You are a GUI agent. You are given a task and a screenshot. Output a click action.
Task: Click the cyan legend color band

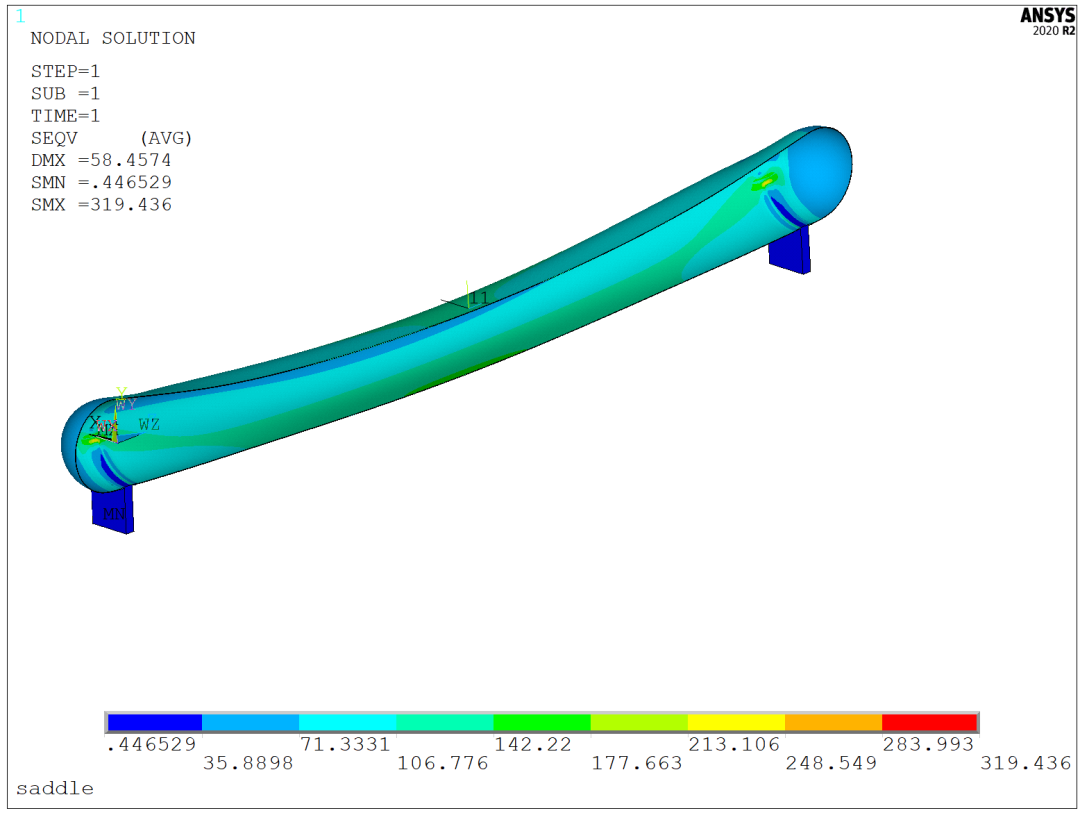point(347,722)
